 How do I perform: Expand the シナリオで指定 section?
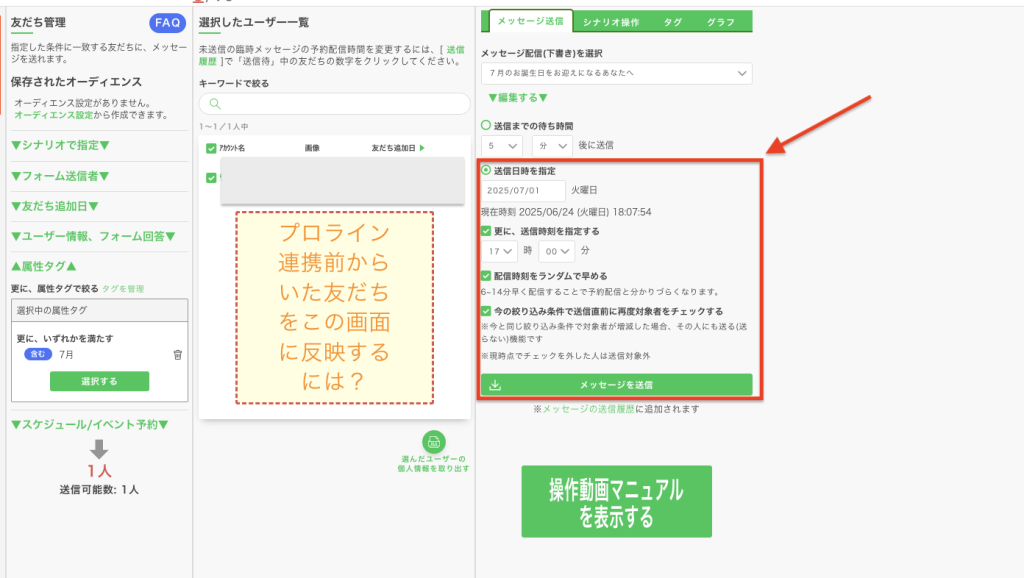click(60, 145)
